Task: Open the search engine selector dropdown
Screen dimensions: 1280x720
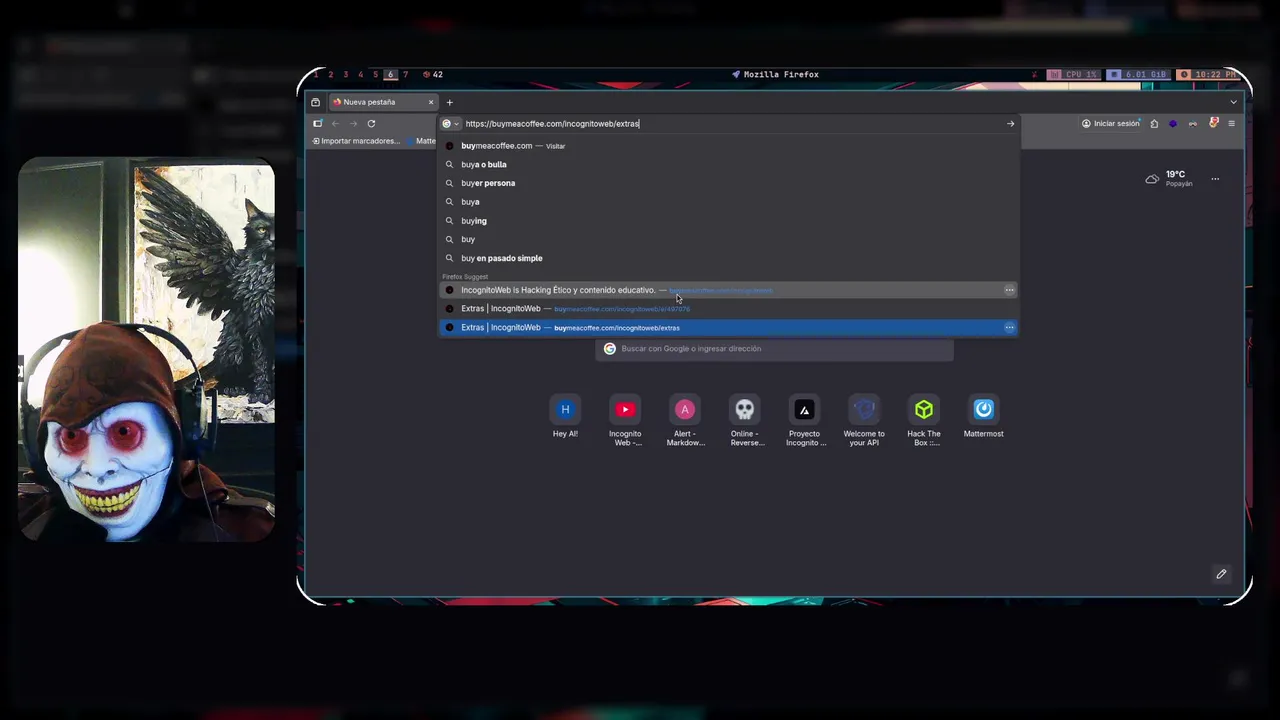Action: coord(451,124)
